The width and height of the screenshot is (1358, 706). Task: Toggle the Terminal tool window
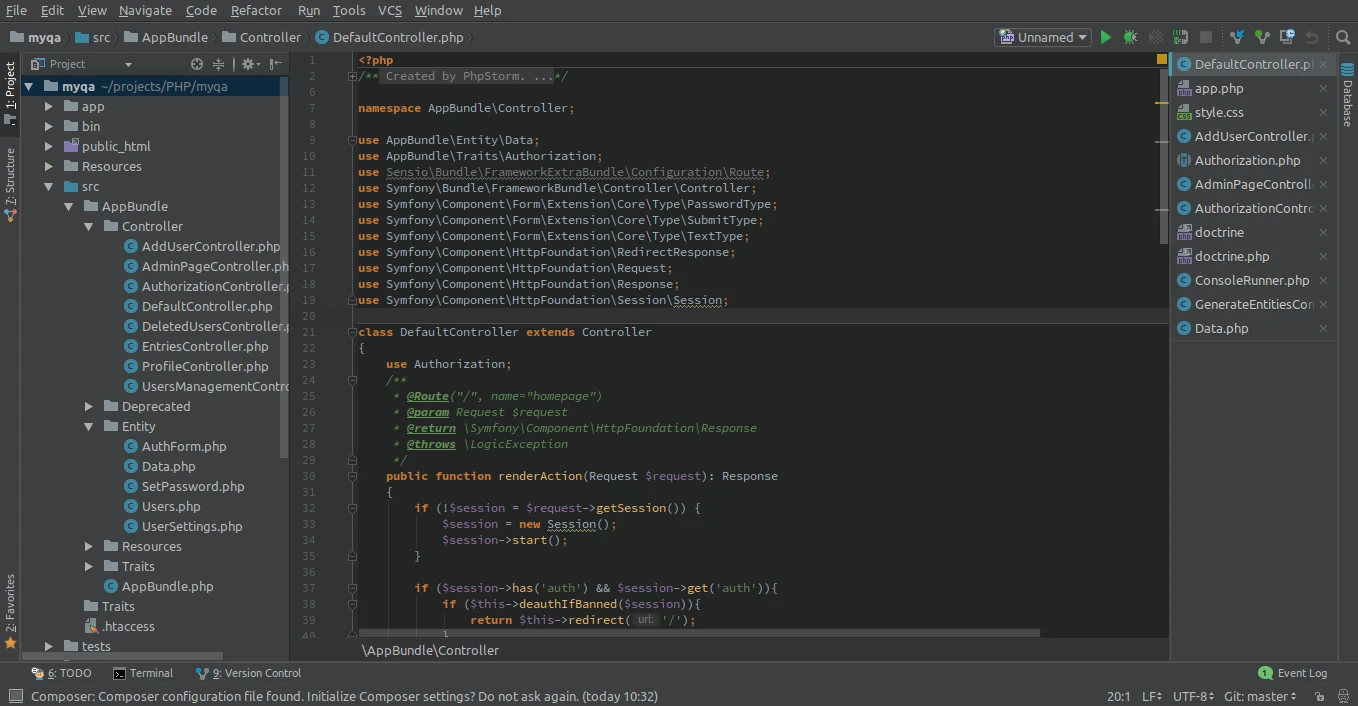tap(143, 672)
